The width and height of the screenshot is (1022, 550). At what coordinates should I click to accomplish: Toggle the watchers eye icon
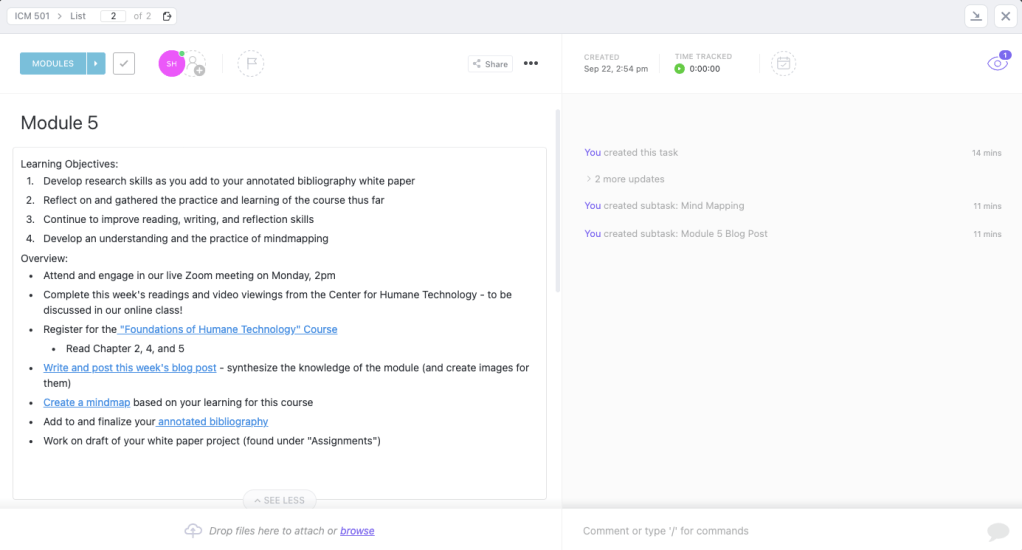pyautogui.click(x=997, y=64)
